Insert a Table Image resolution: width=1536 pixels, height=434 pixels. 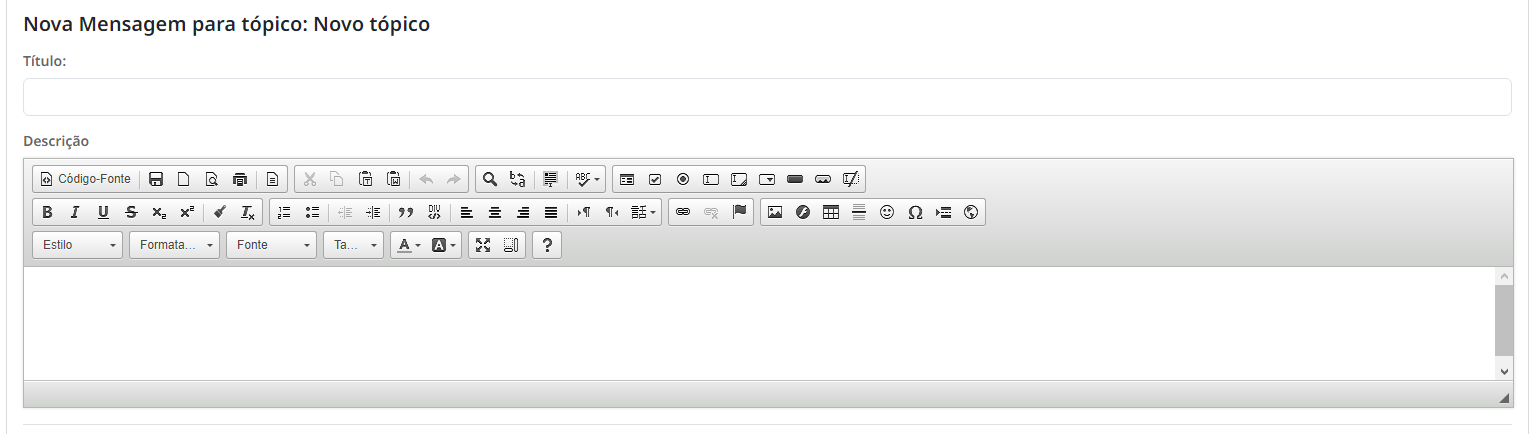(x=831, y=212)
